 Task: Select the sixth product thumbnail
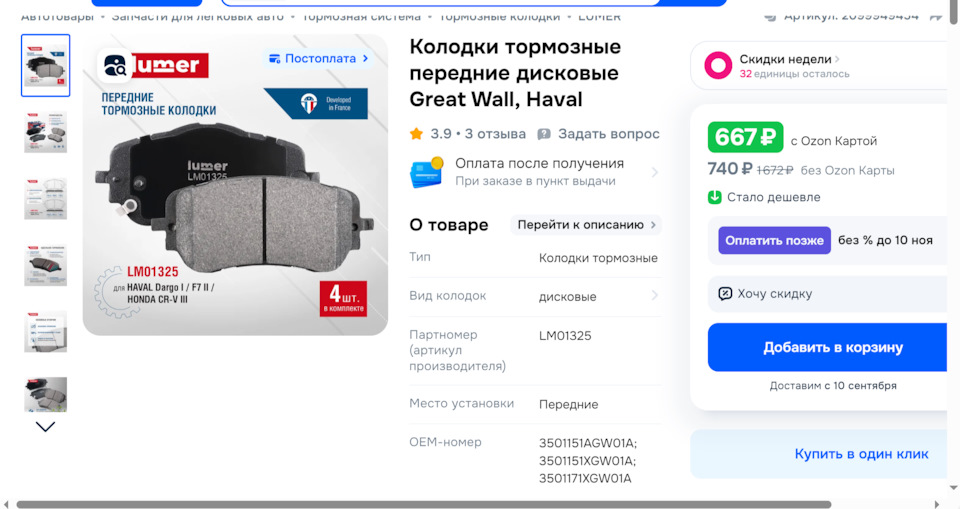point(45,394)
